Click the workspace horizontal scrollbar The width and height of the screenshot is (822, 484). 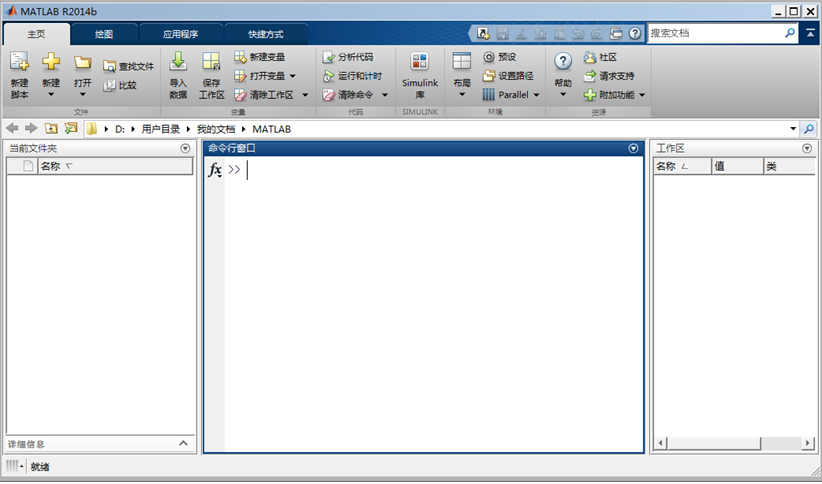coord(734,443)
